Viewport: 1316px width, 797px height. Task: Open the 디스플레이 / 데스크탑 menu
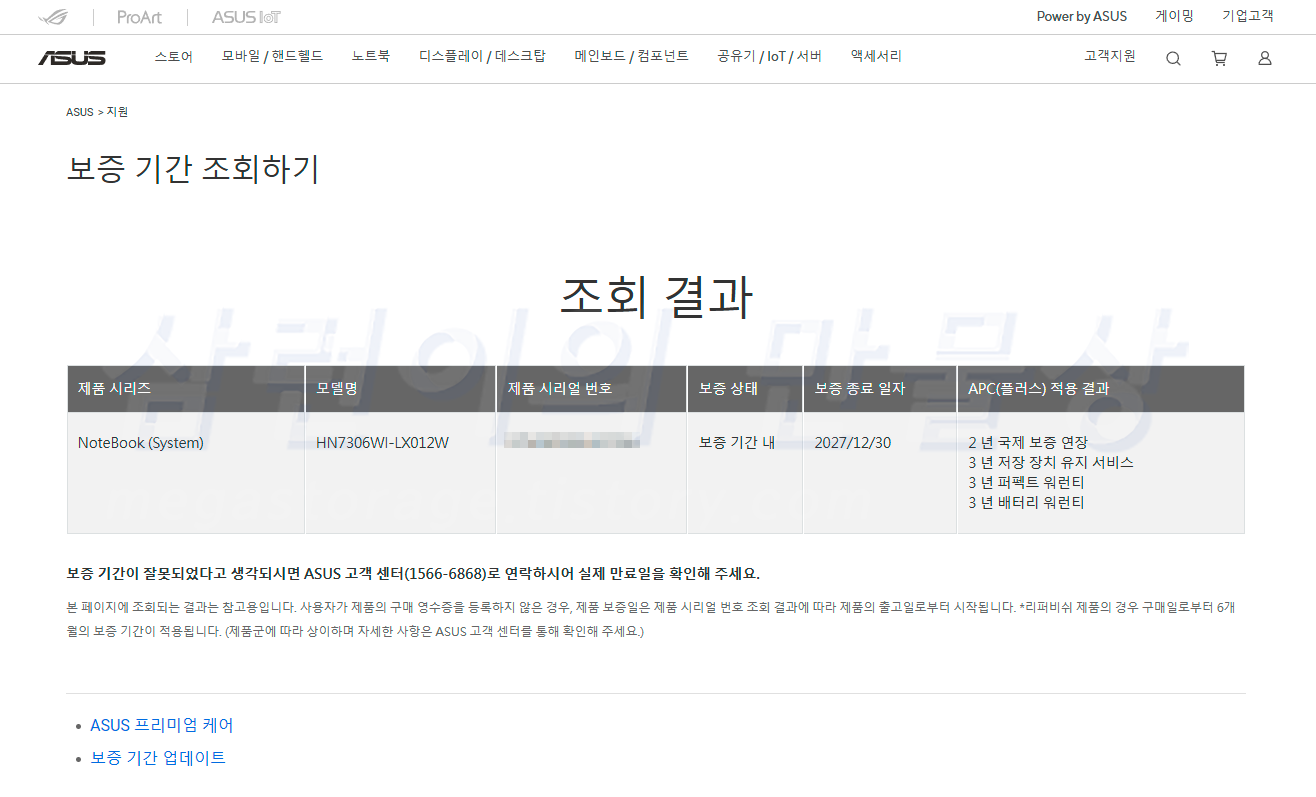tap(482, 56)
